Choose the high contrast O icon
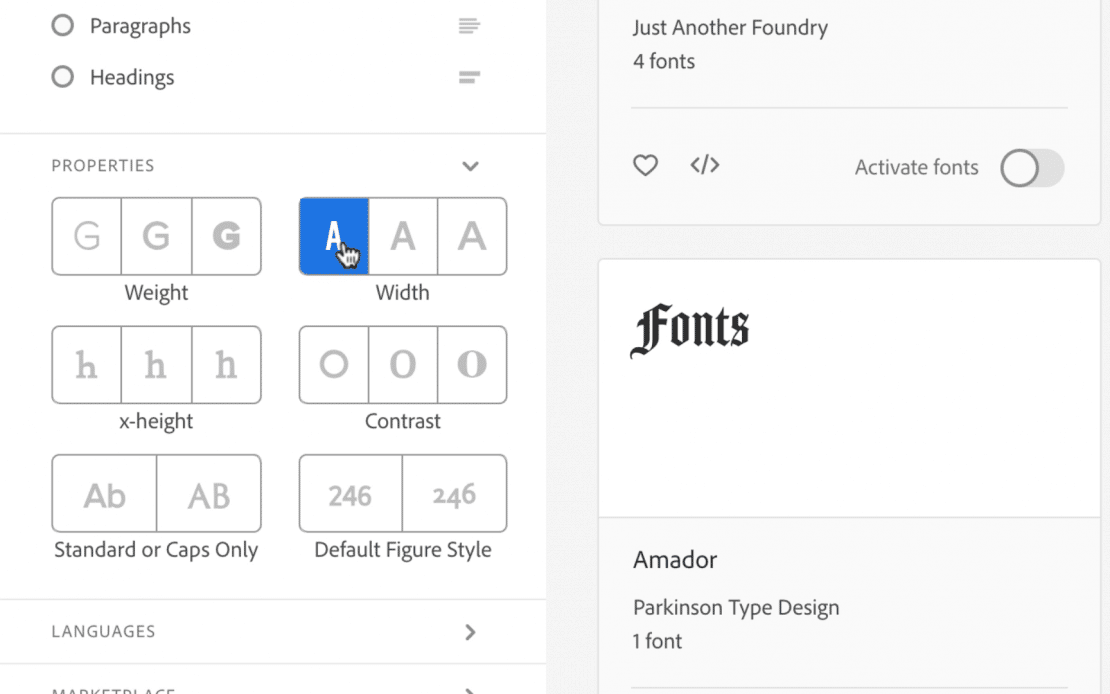The width and height of the screenshot is (1110, 694). click(472, 365)
